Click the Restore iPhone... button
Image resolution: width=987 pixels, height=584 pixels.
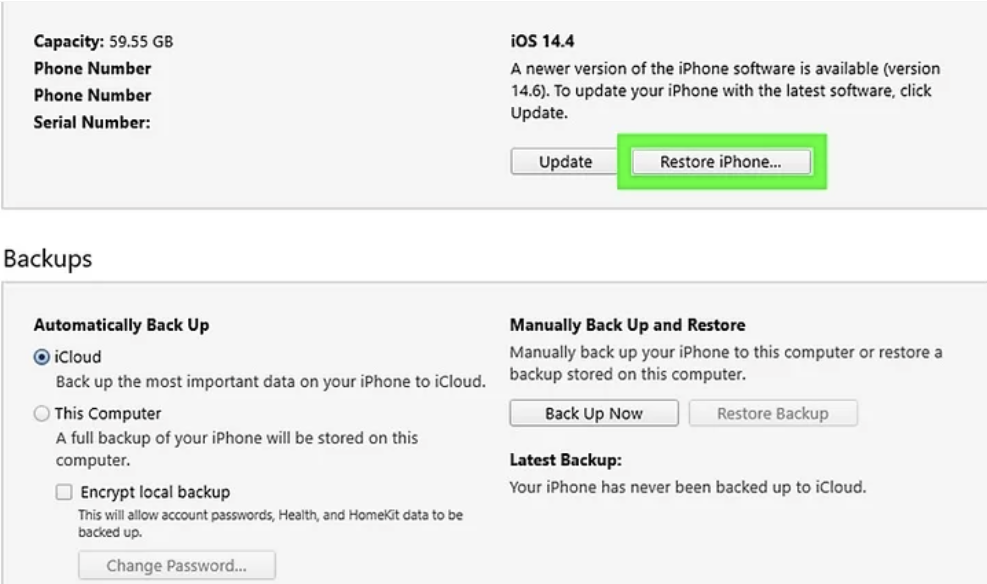point(723,161)
